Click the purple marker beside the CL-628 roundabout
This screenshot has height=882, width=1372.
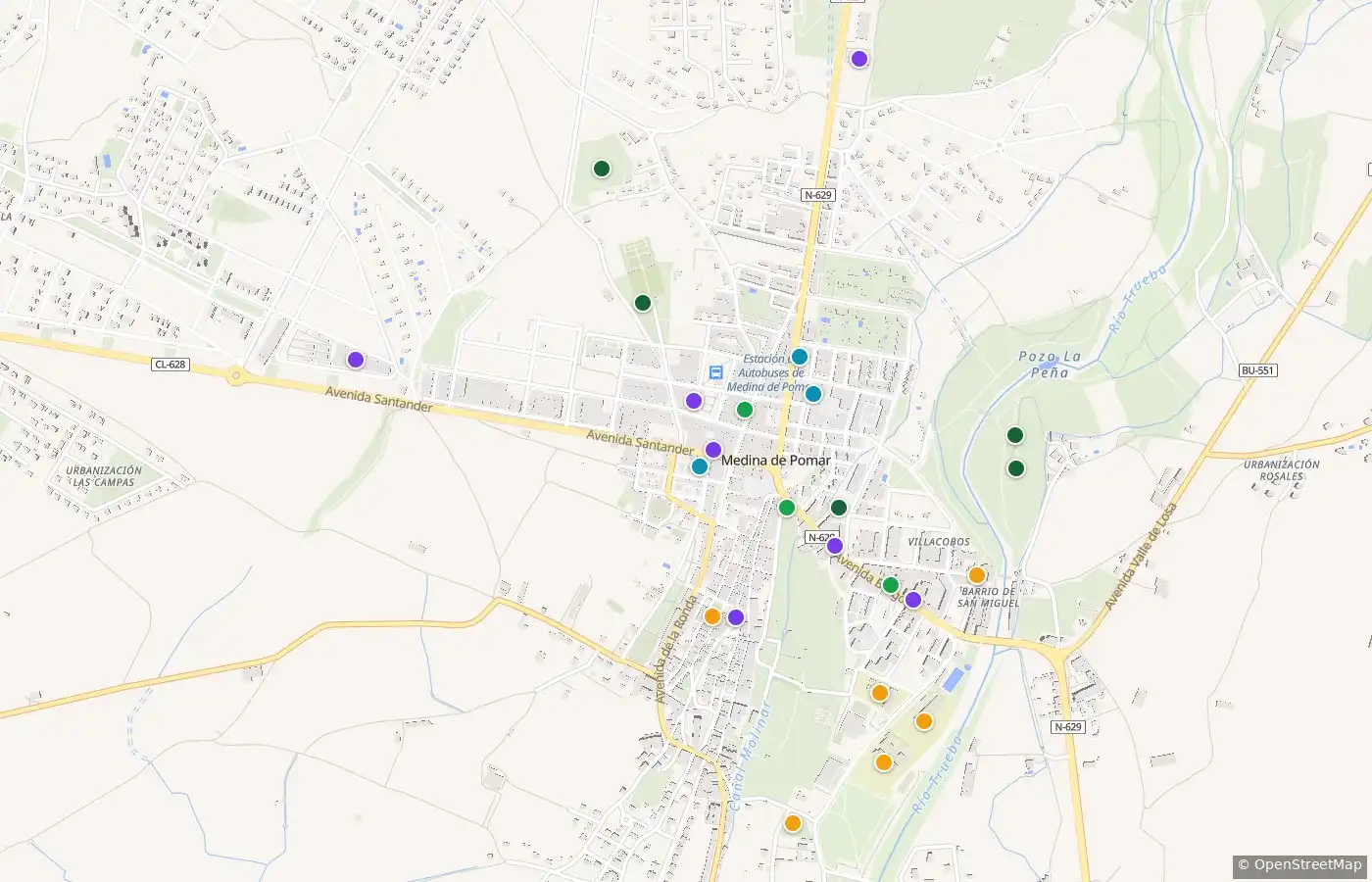[356, 360]
